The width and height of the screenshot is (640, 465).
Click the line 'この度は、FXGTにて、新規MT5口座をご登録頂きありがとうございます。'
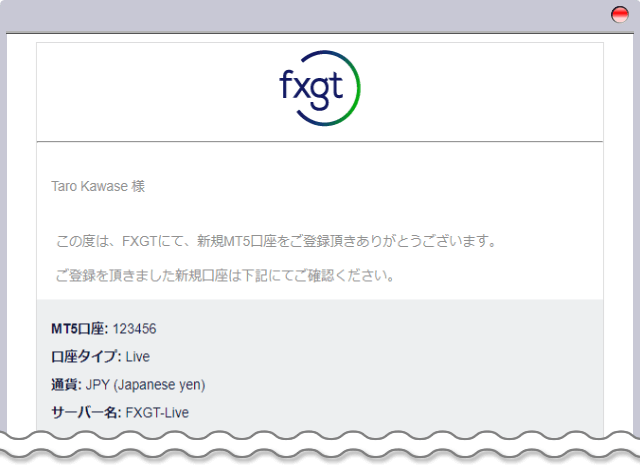coord(276,241)
